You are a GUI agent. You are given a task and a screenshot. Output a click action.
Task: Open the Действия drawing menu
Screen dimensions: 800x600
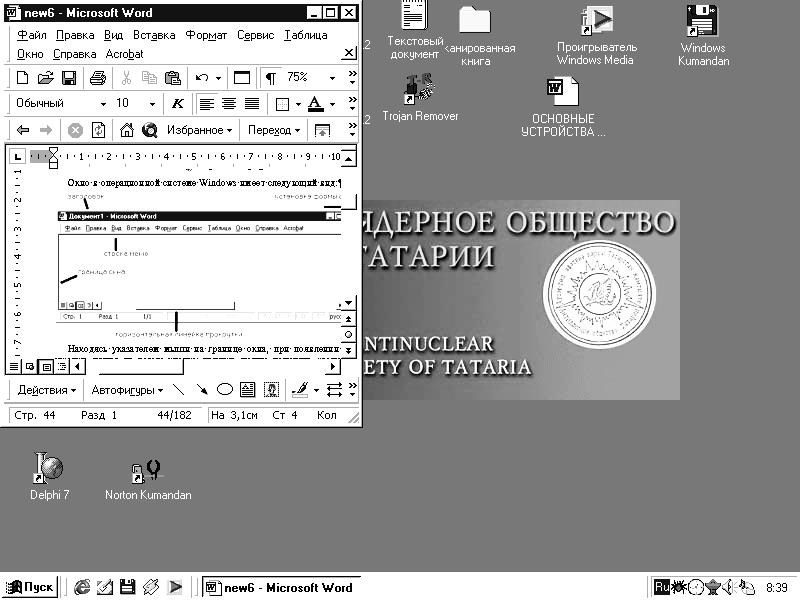click(x=46, y=390)
